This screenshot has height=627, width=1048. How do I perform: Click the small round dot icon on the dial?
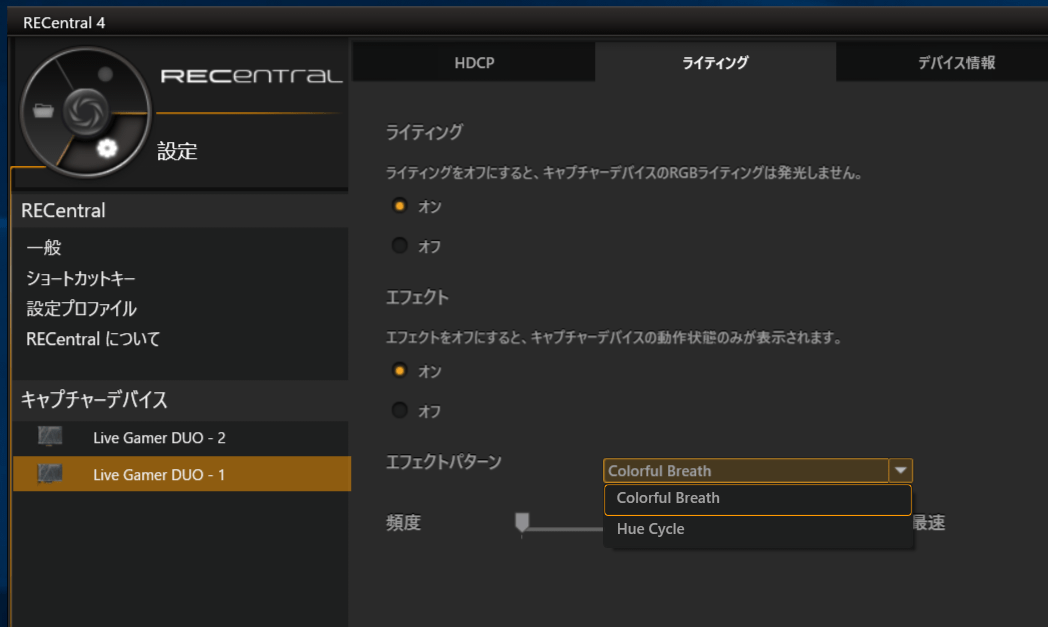coord(105,74)
